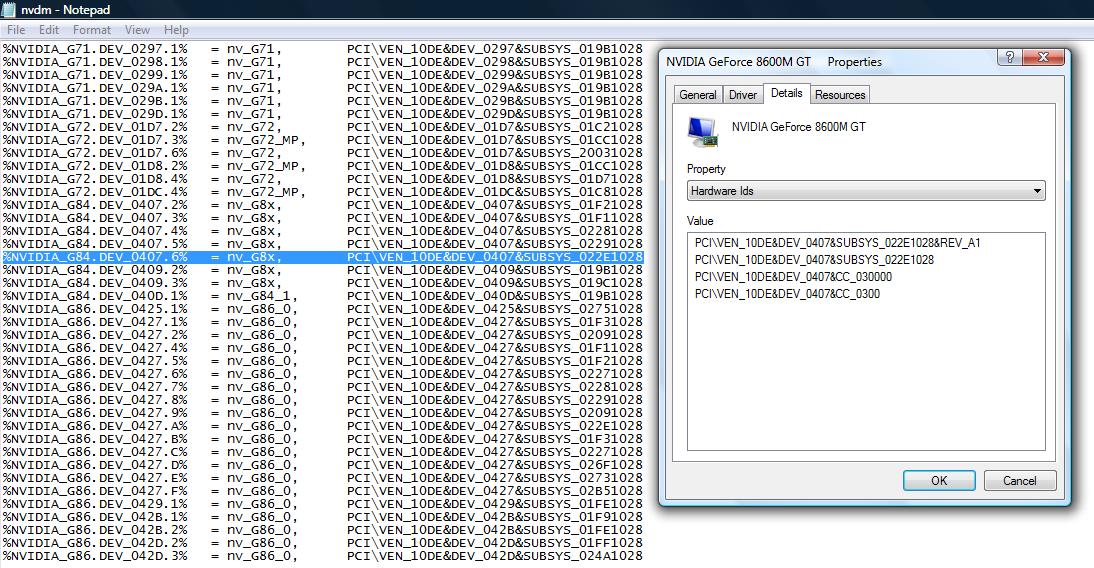The height and width of the screenshot is (568, 1094).
Task: Click the line starting %NVIDIA_G84.DEV_040D.1%
Action: (x=322, y=296)
